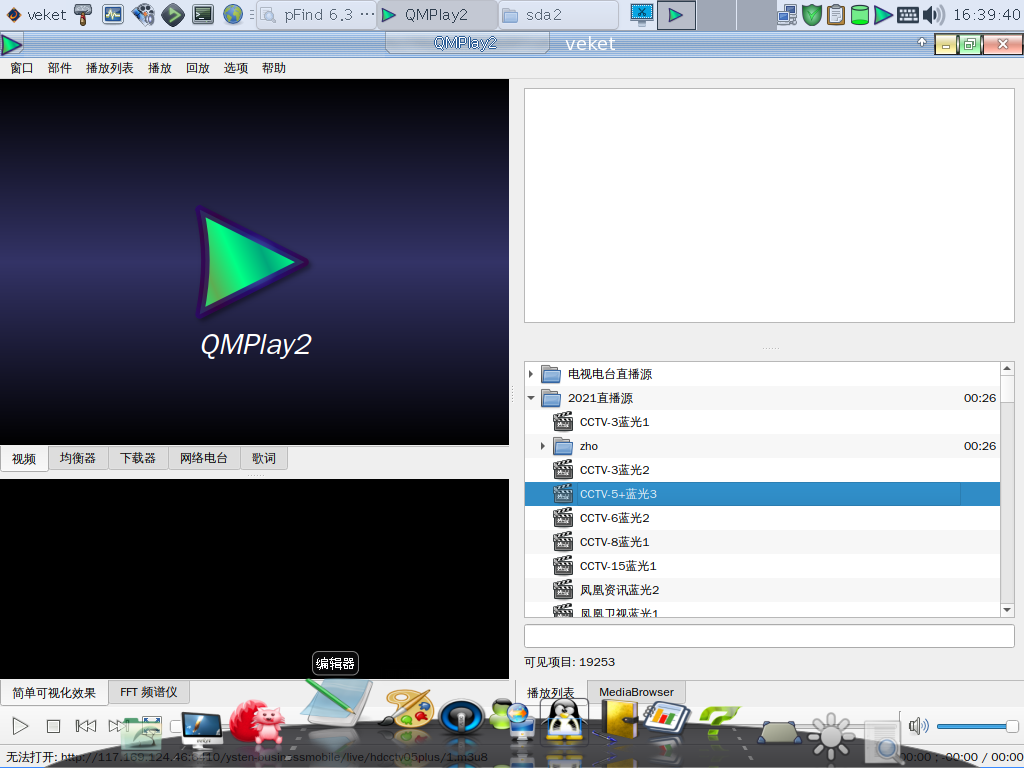Switch to sda2 taskbar window
Image resolution: width=1024 pixels, height=768 pixels.
point(559,14)
